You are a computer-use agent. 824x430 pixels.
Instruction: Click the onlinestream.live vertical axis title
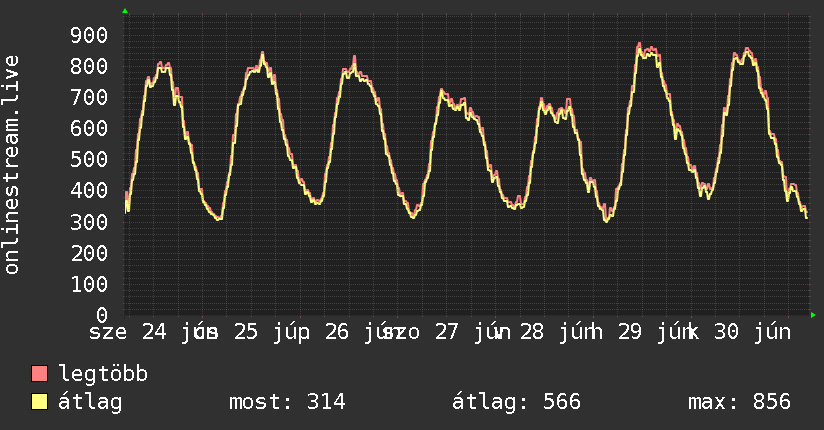pyautogui.click(x=12, y=165)
